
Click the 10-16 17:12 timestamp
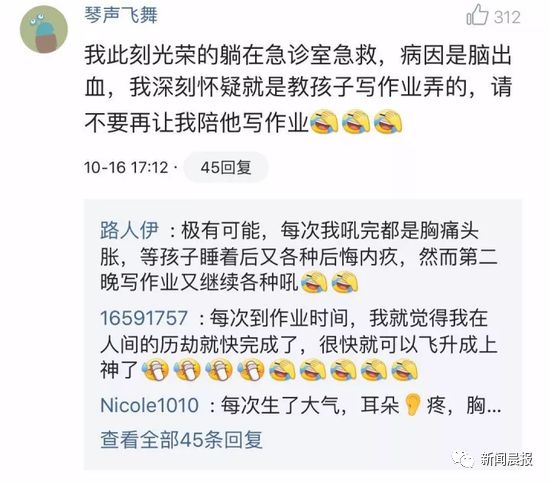tap(126, 167)
